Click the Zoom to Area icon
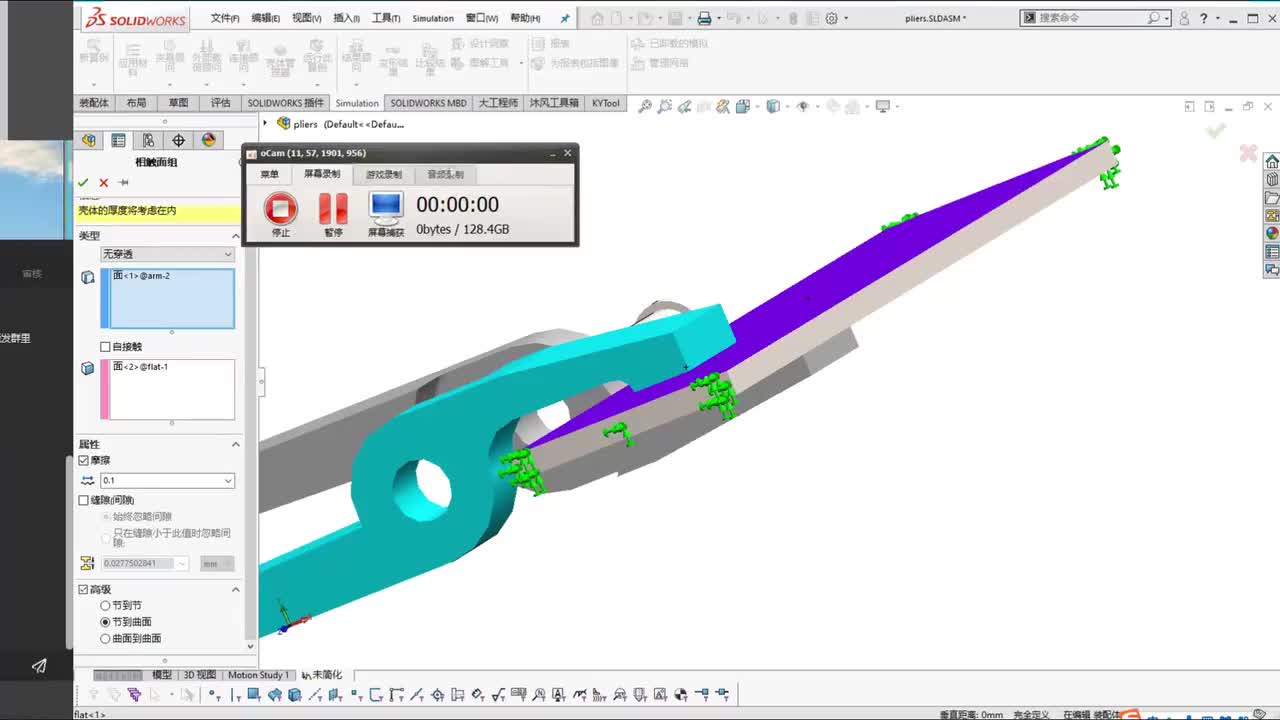This screenshot has width=1280, height=720. (x=665, y=106)
